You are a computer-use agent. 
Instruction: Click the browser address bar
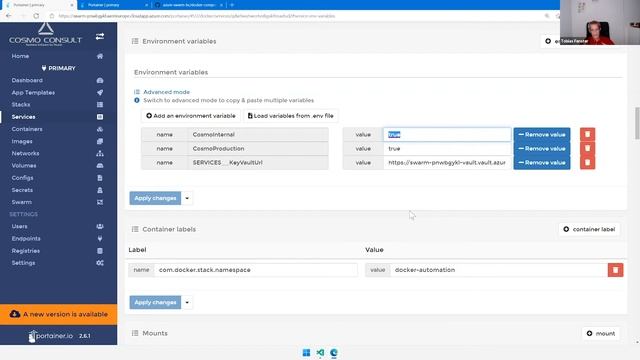[x=298, y=16]
